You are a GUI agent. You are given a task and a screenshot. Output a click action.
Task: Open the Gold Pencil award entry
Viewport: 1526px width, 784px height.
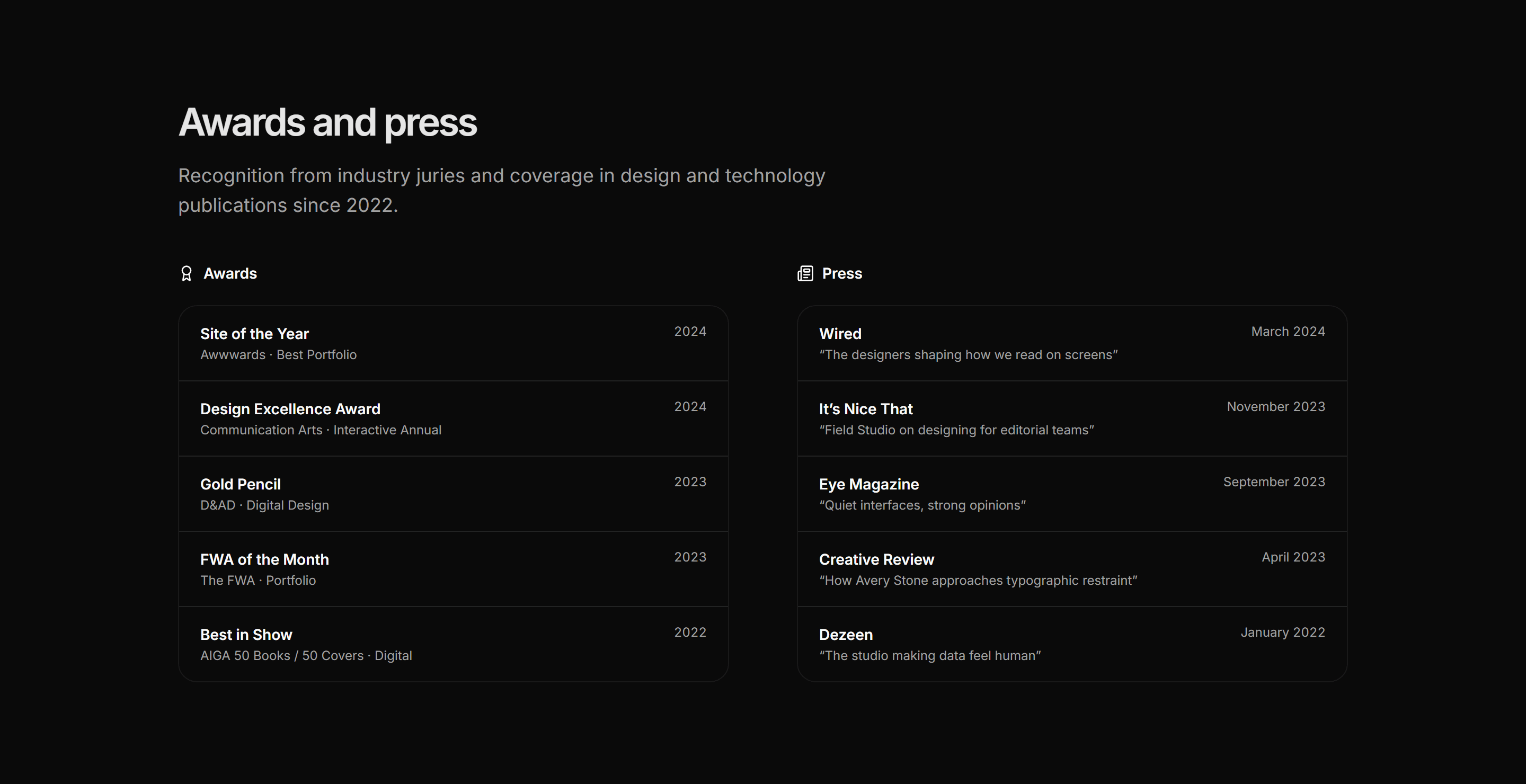(x=453, y=494)
